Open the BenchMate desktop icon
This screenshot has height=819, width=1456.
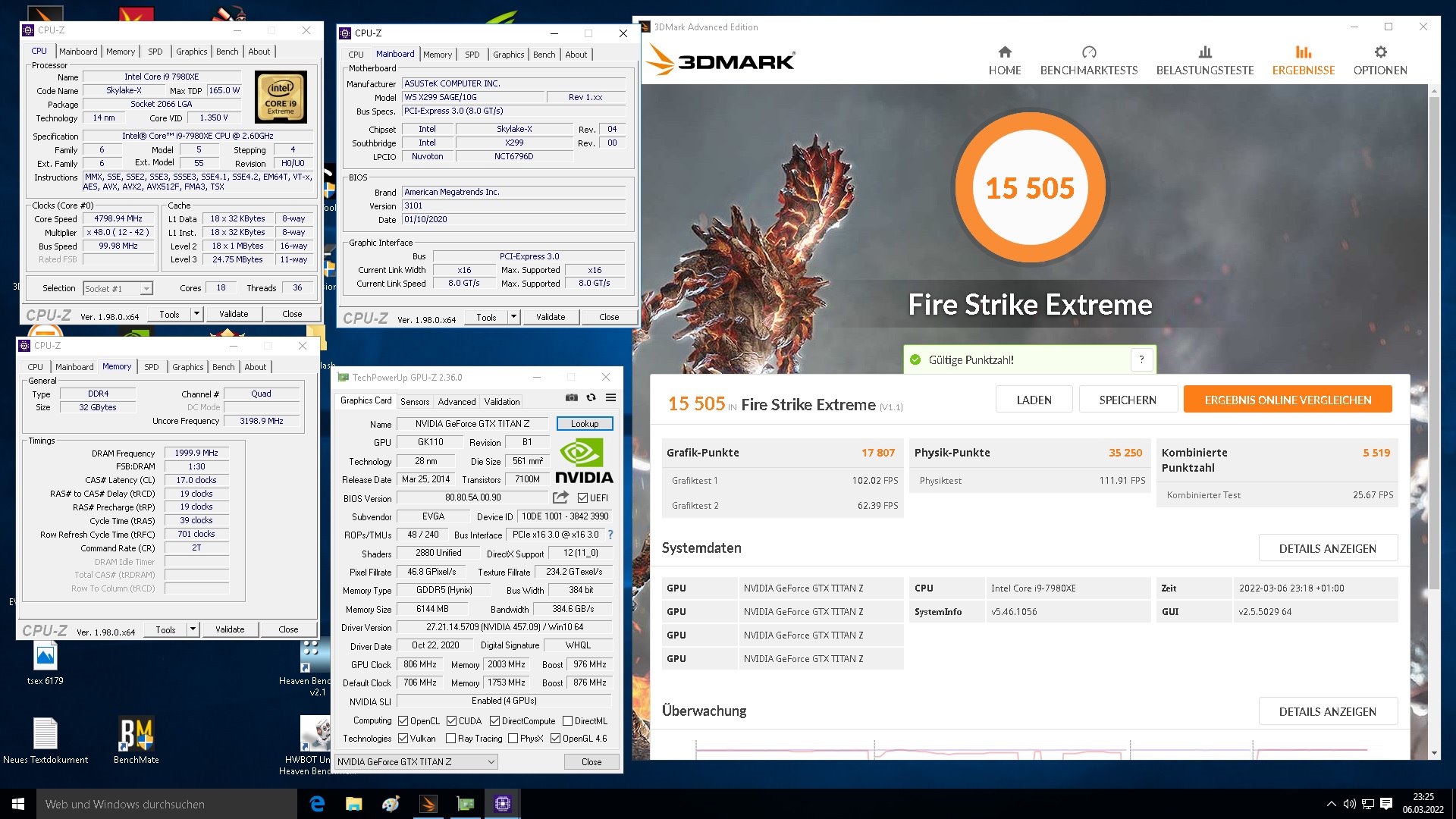click(136, 740)
